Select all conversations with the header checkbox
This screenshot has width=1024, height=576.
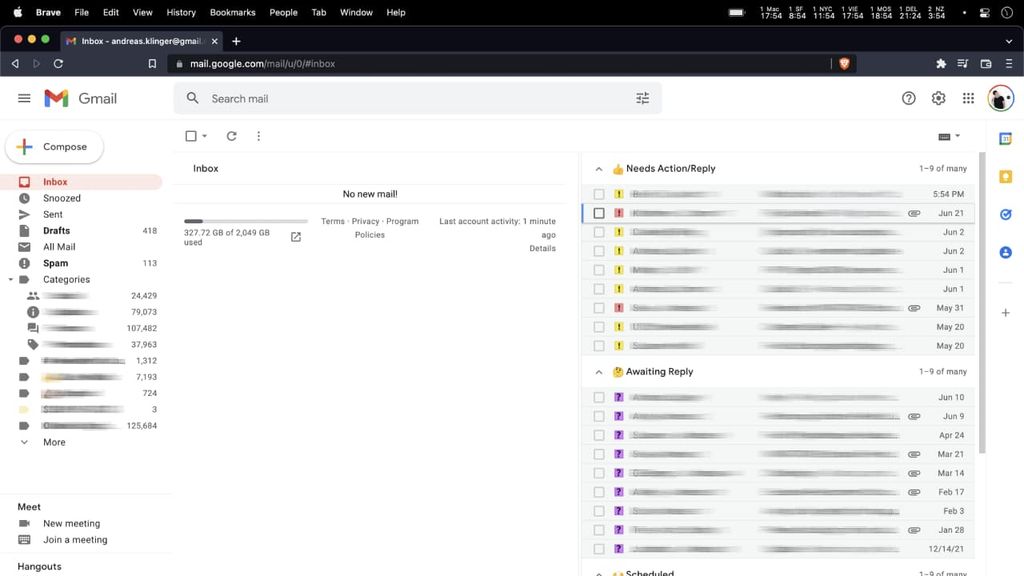click(189, 135)
